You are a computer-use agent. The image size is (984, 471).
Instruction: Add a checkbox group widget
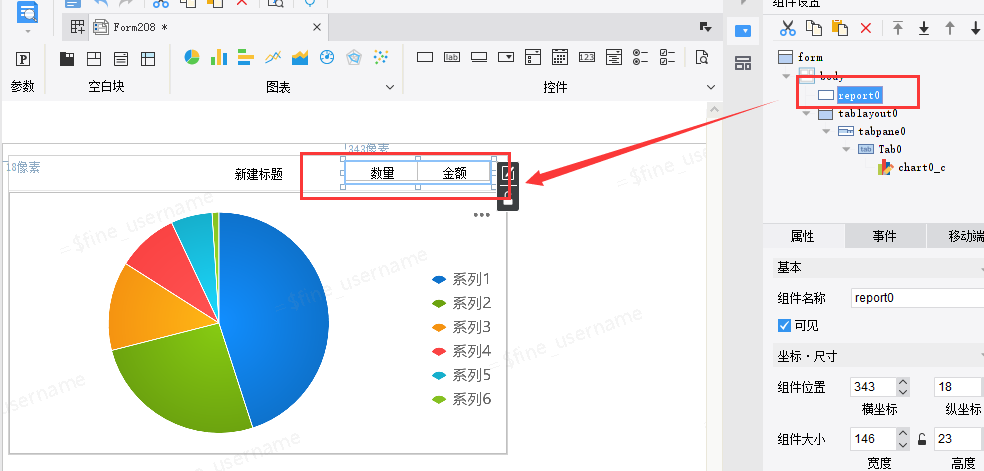tap(668, 57)
